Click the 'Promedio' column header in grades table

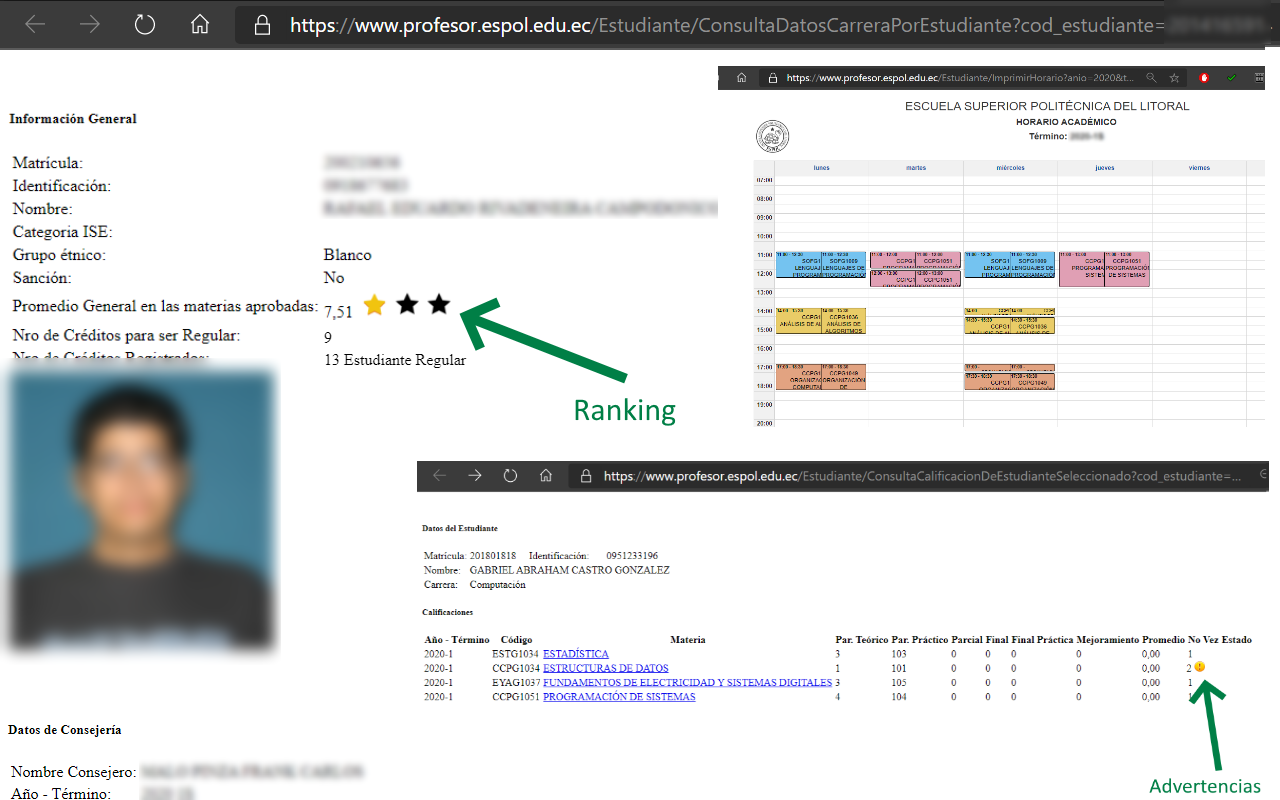point(1163,640)
